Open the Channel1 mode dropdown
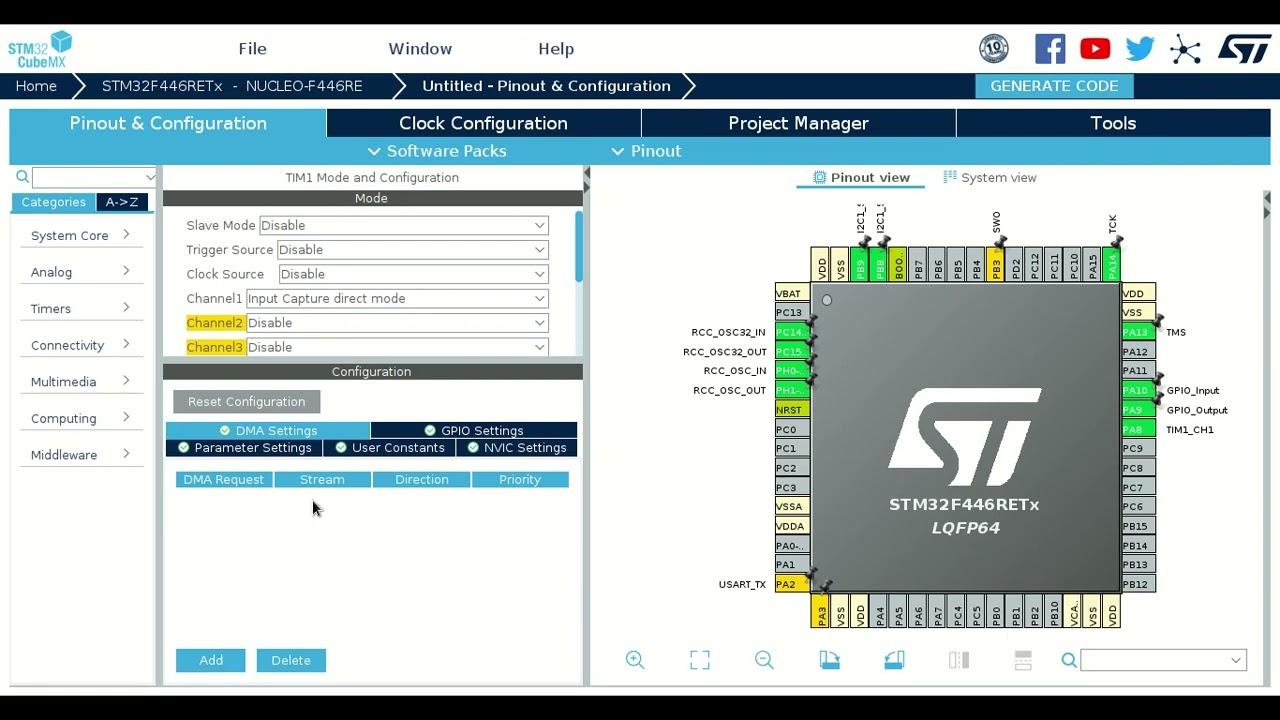The image size is (1280, 720). pos(397,298)
